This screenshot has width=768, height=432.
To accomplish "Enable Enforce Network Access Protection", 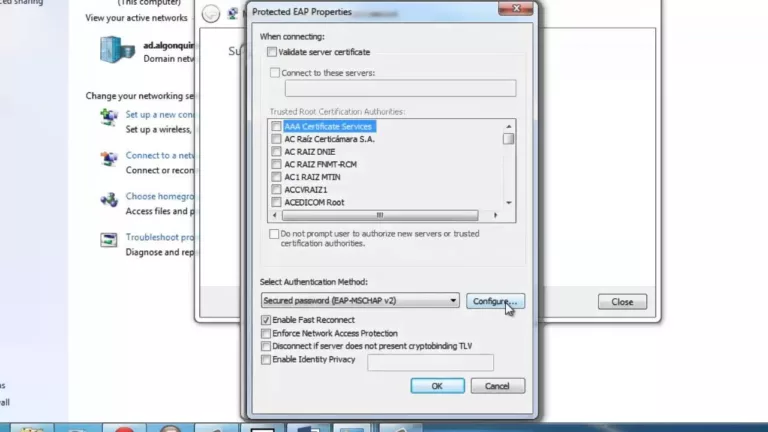I will coord(266,333).
